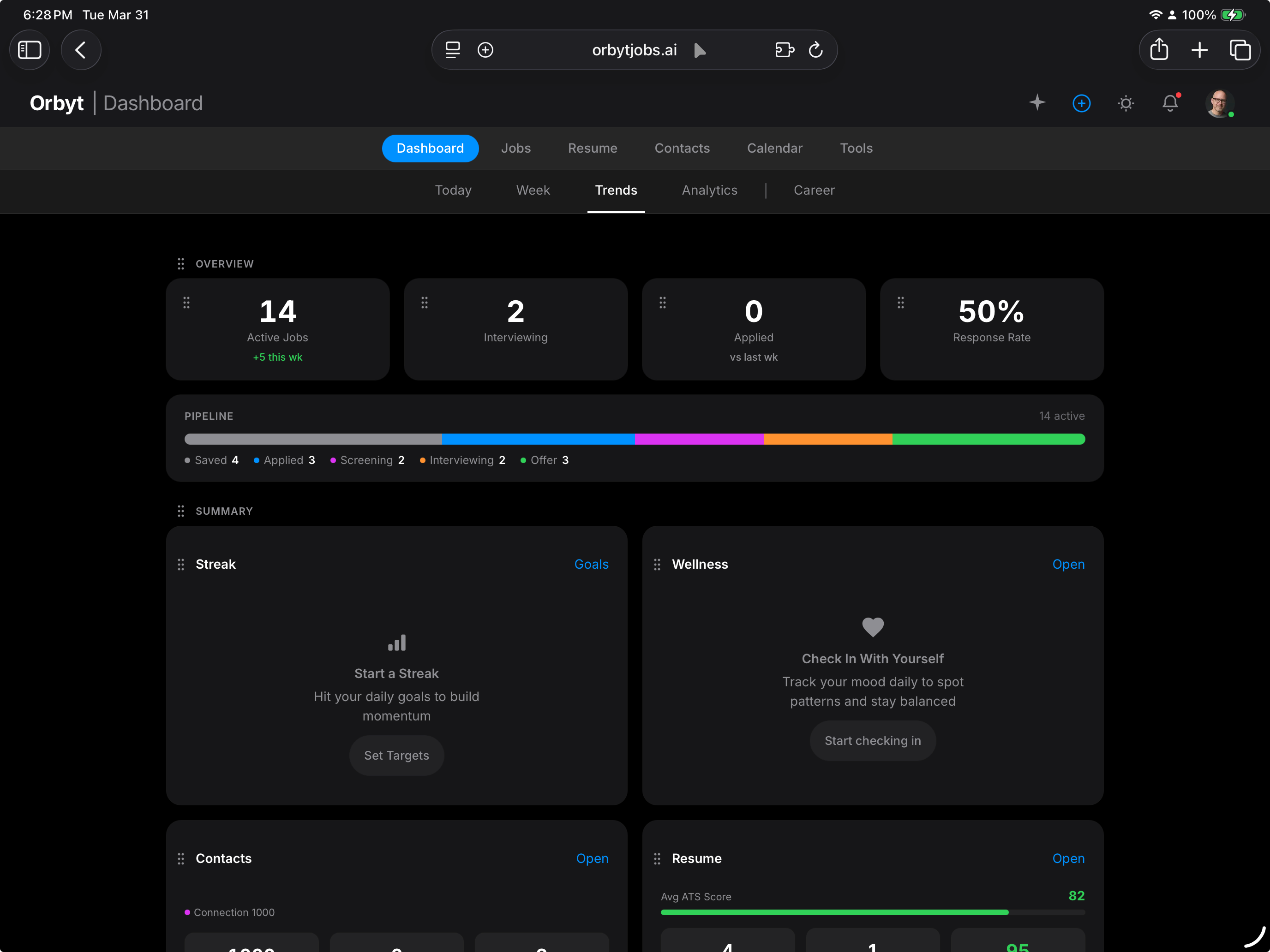Click the notification bell icon
The image size is (1270, 952).
pyautogui.click(x=1170, y=103)
